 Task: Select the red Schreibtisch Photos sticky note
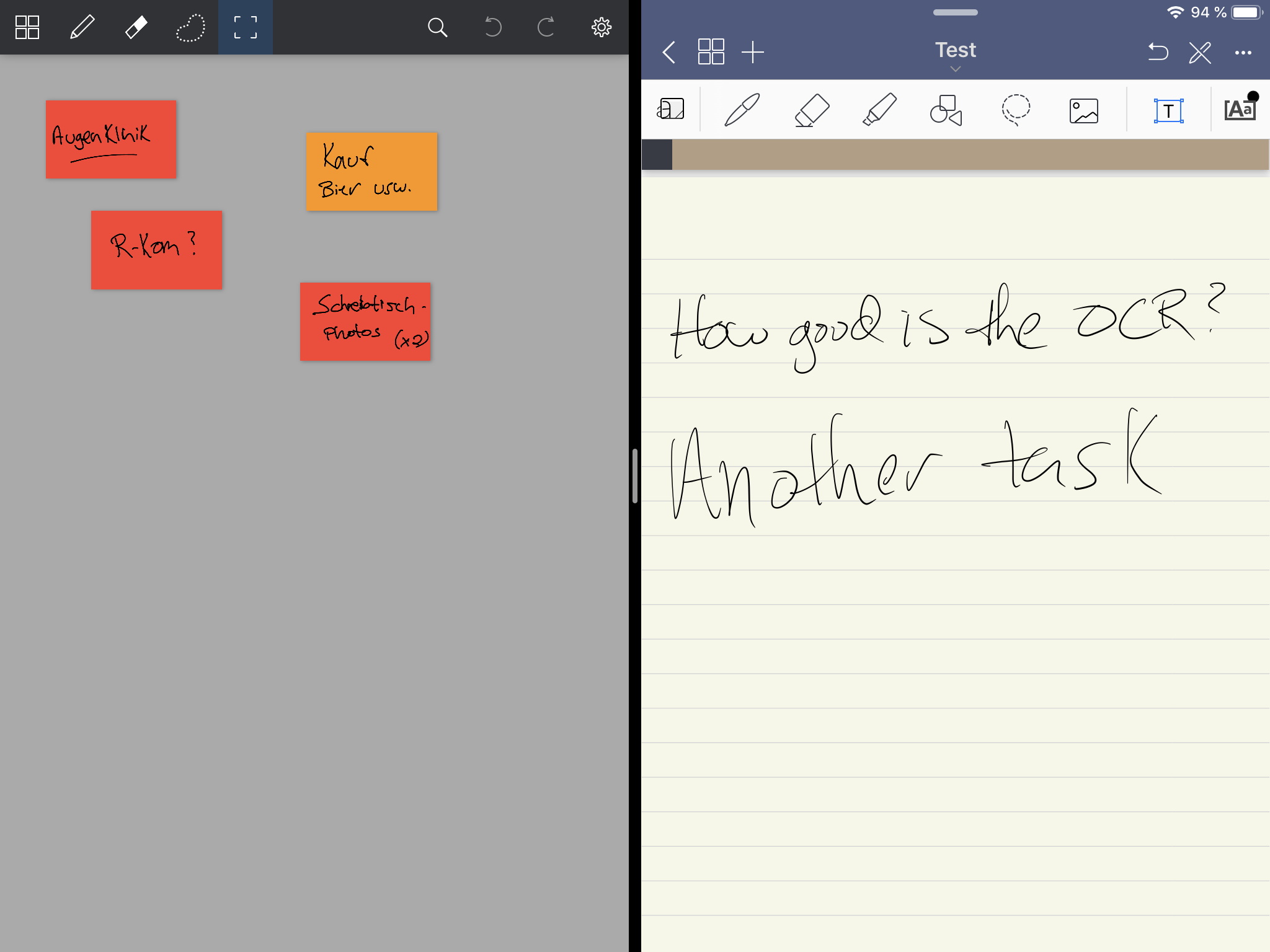(x=365, y=322)
